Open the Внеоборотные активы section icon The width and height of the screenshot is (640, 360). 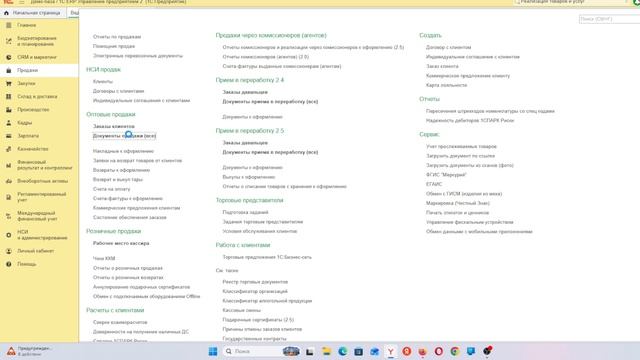pyautogui.click(x=9, y=181)
